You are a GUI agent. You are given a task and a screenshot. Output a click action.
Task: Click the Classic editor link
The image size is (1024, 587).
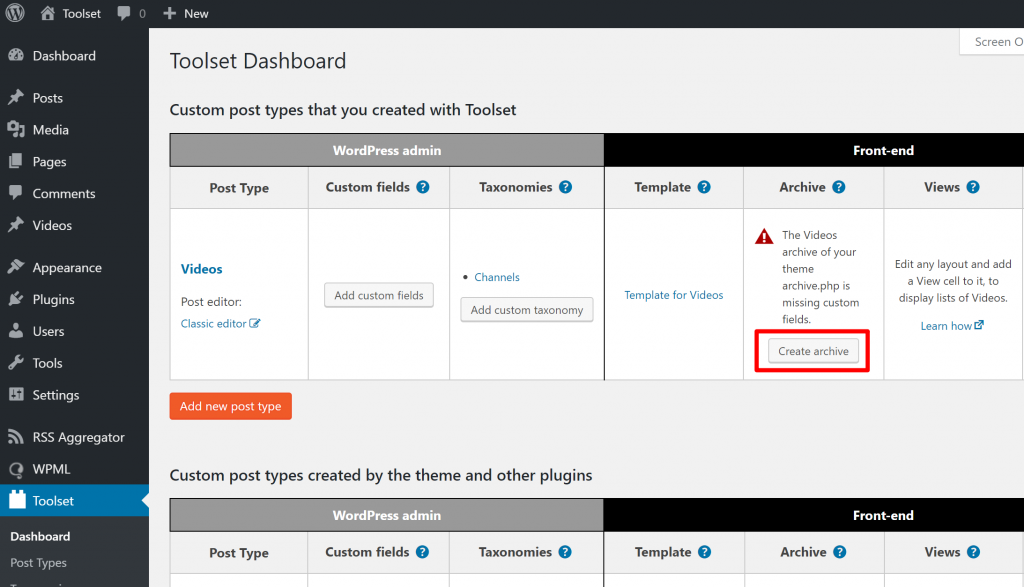pyautogui.click(x=213, y=323)
